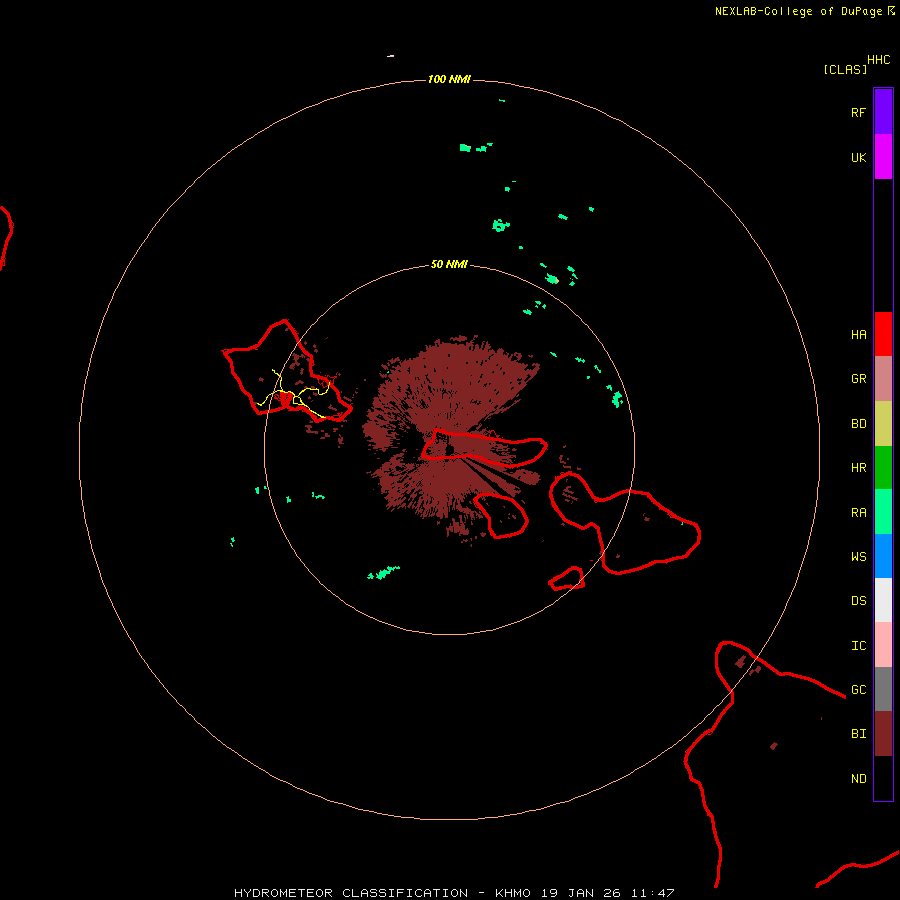The width and height of the screenshot is (900, 900).
Task: Click the brown BI legend color swatch
Action: pos(883,734)
